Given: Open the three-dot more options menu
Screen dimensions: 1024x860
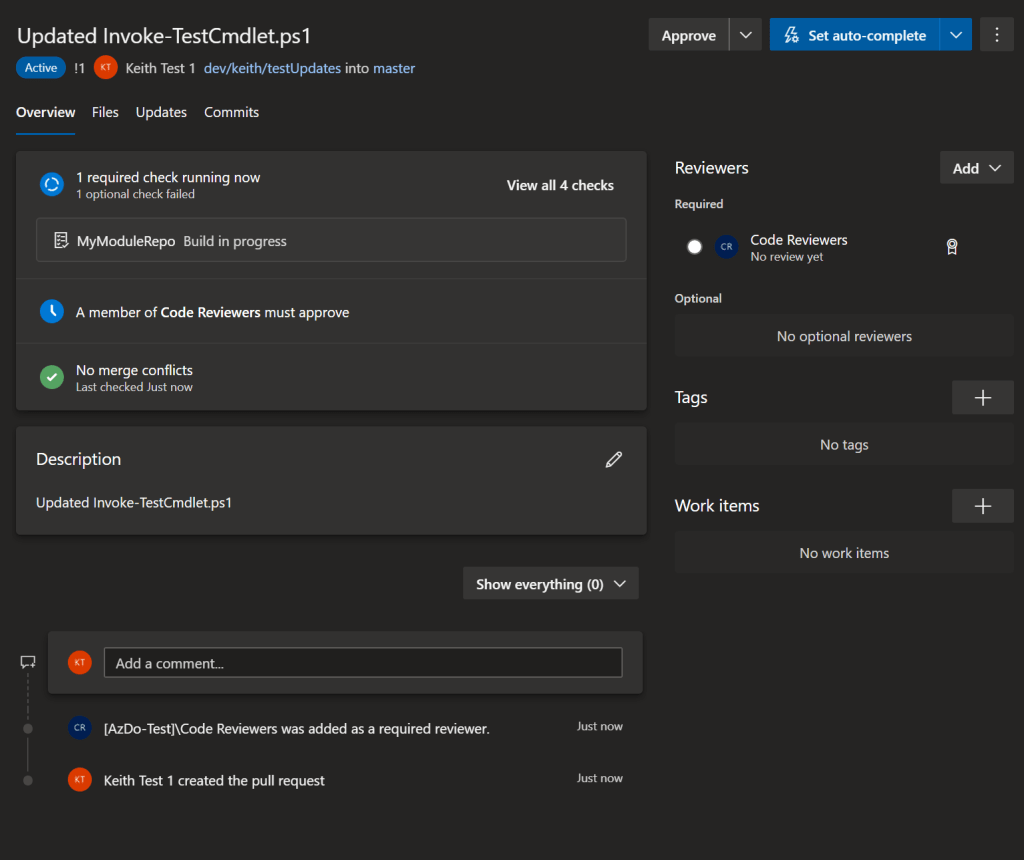Looking at the screenshot, I should click(x=996, y=35).
